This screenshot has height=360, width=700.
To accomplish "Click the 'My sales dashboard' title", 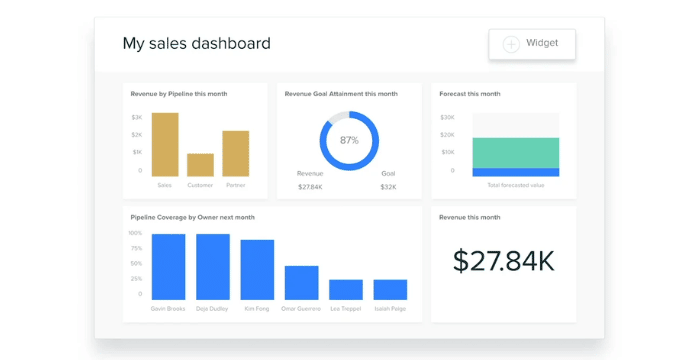I will click(196, 44).
